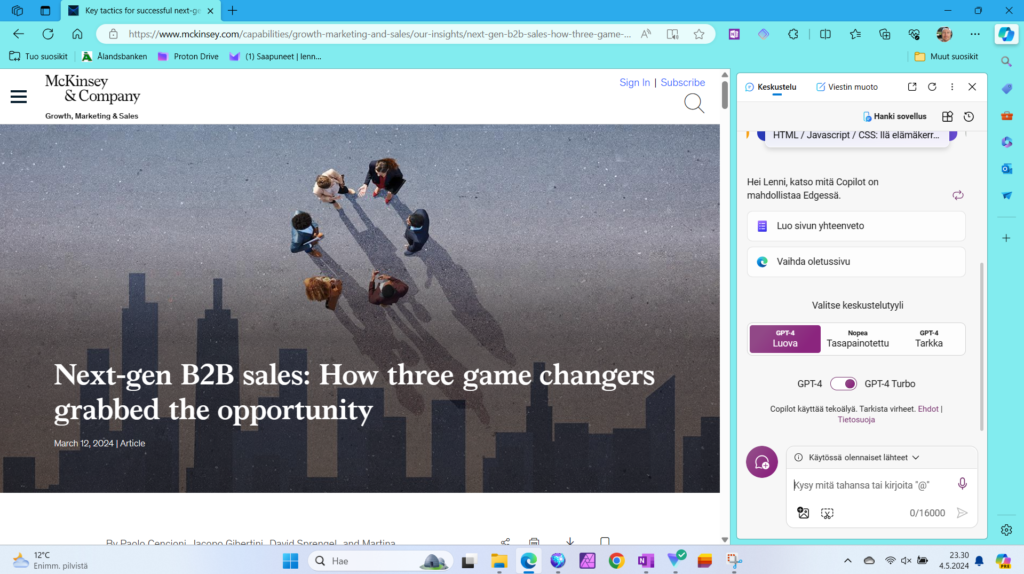
Task: Add a screenshot to Copilot message
Action: click(827, 513)
